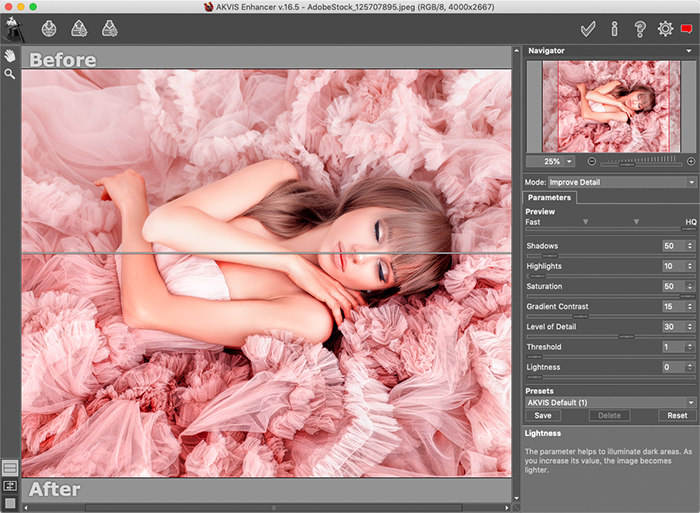Image resolution: width=700 pixels, height=513 pixels.
Task: Click the Reset preset button
Action: point(677,415)
